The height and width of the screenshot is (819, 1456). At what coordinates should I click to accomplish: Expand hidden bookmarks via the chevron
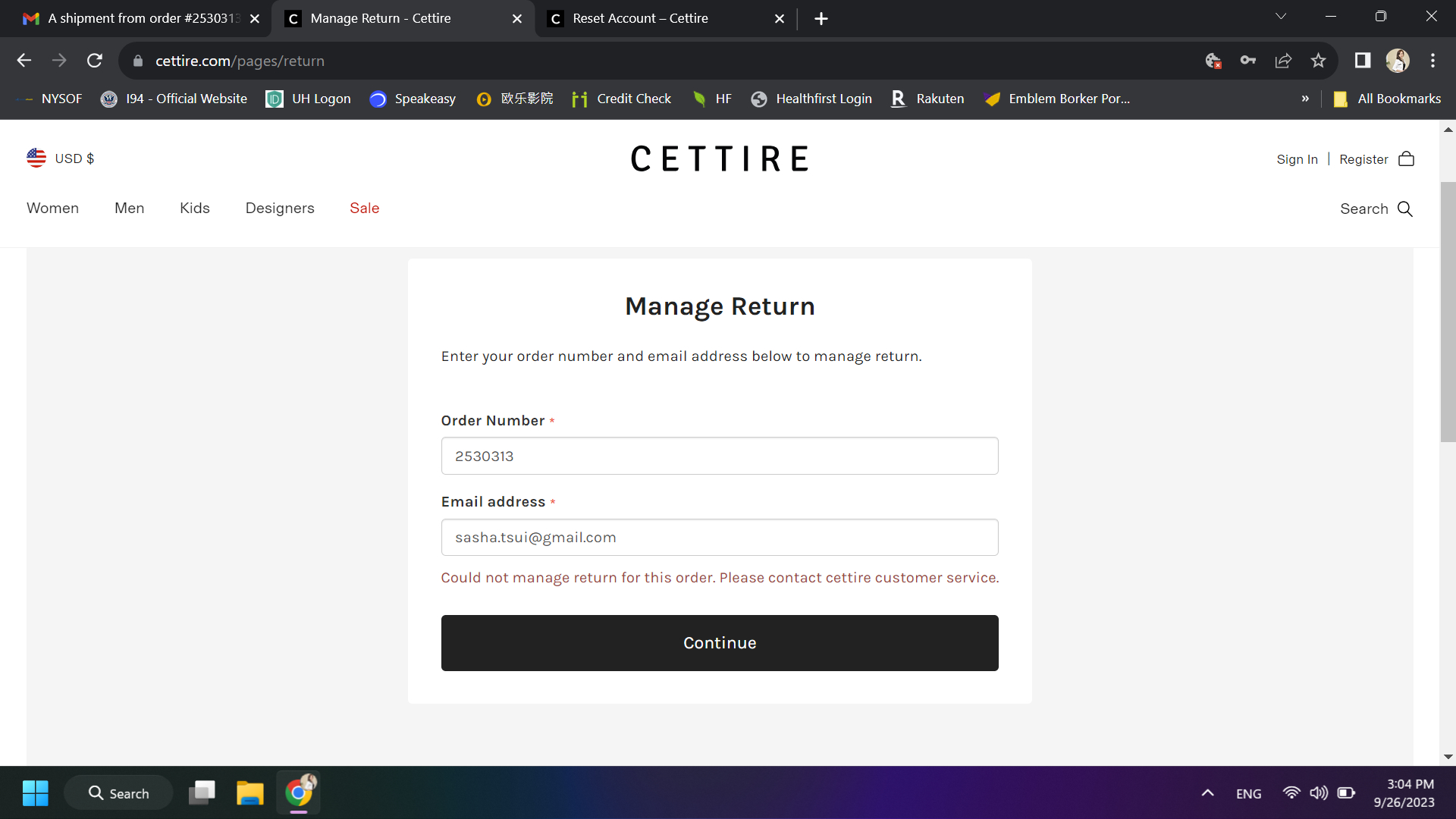click(1306, 99)
